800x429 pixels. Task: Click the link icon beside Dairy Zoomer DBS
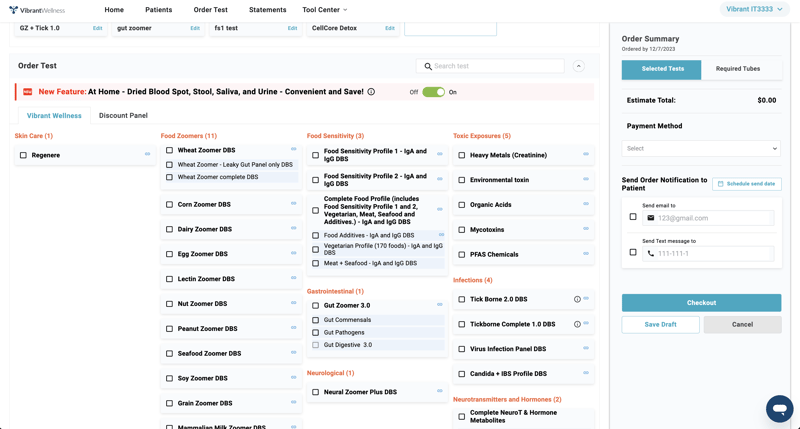coord(294,229)
